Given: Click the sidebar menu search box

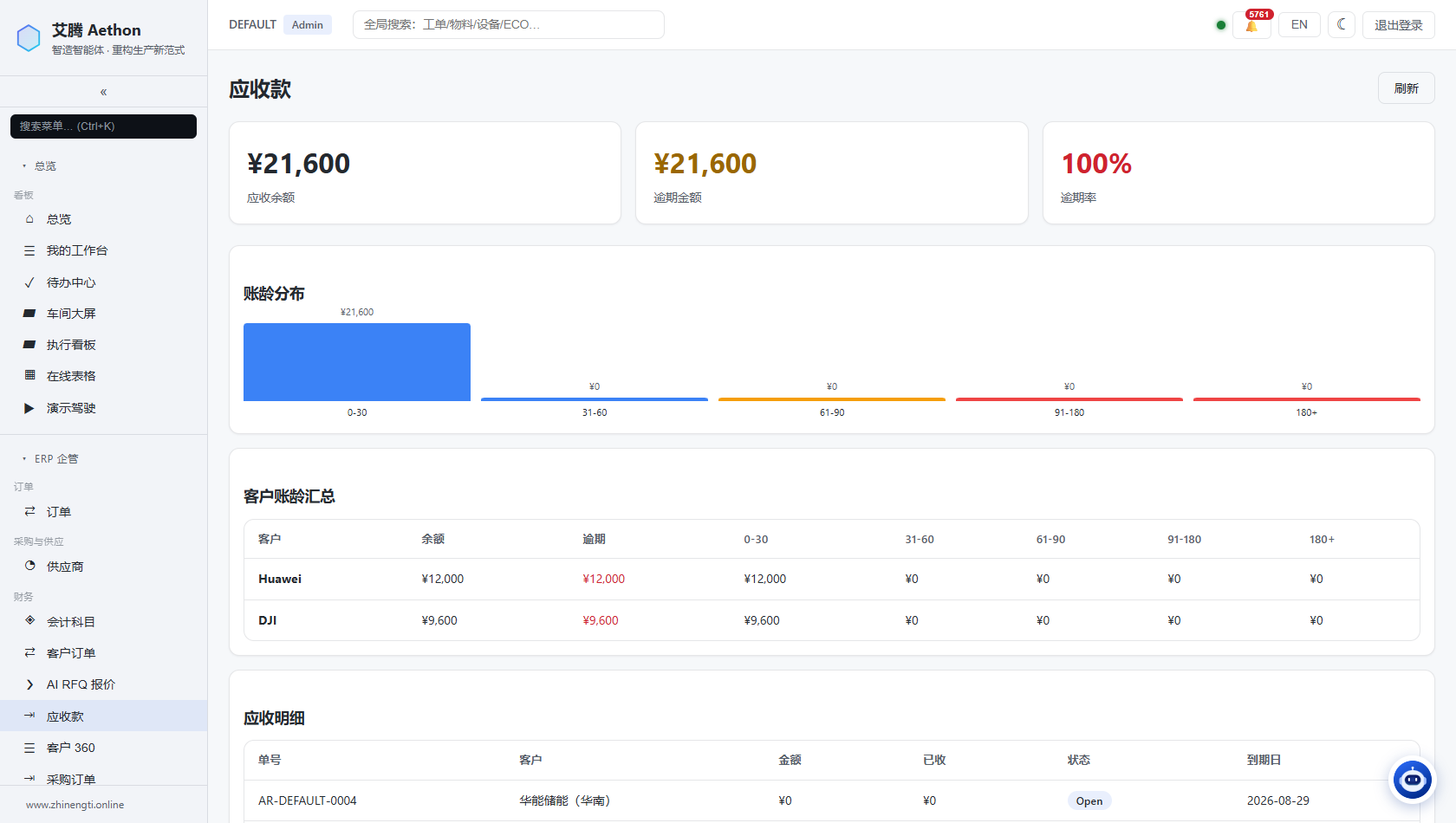Looking at the screenshot, I should (103, 126).
